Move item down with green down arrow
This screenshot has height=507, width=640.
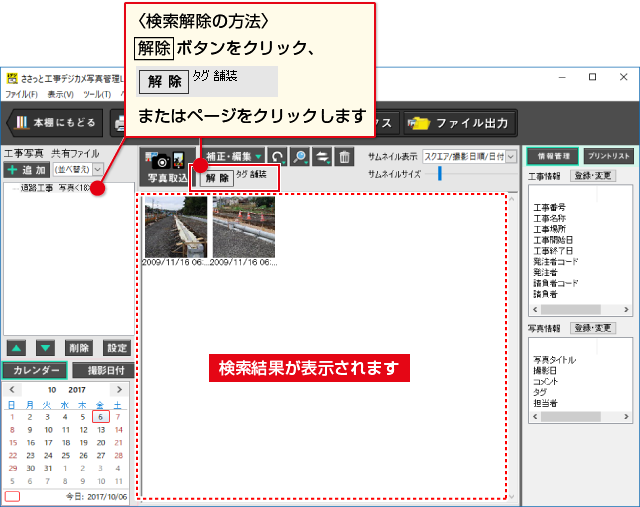pyautogui.click(x=45, y=348)
